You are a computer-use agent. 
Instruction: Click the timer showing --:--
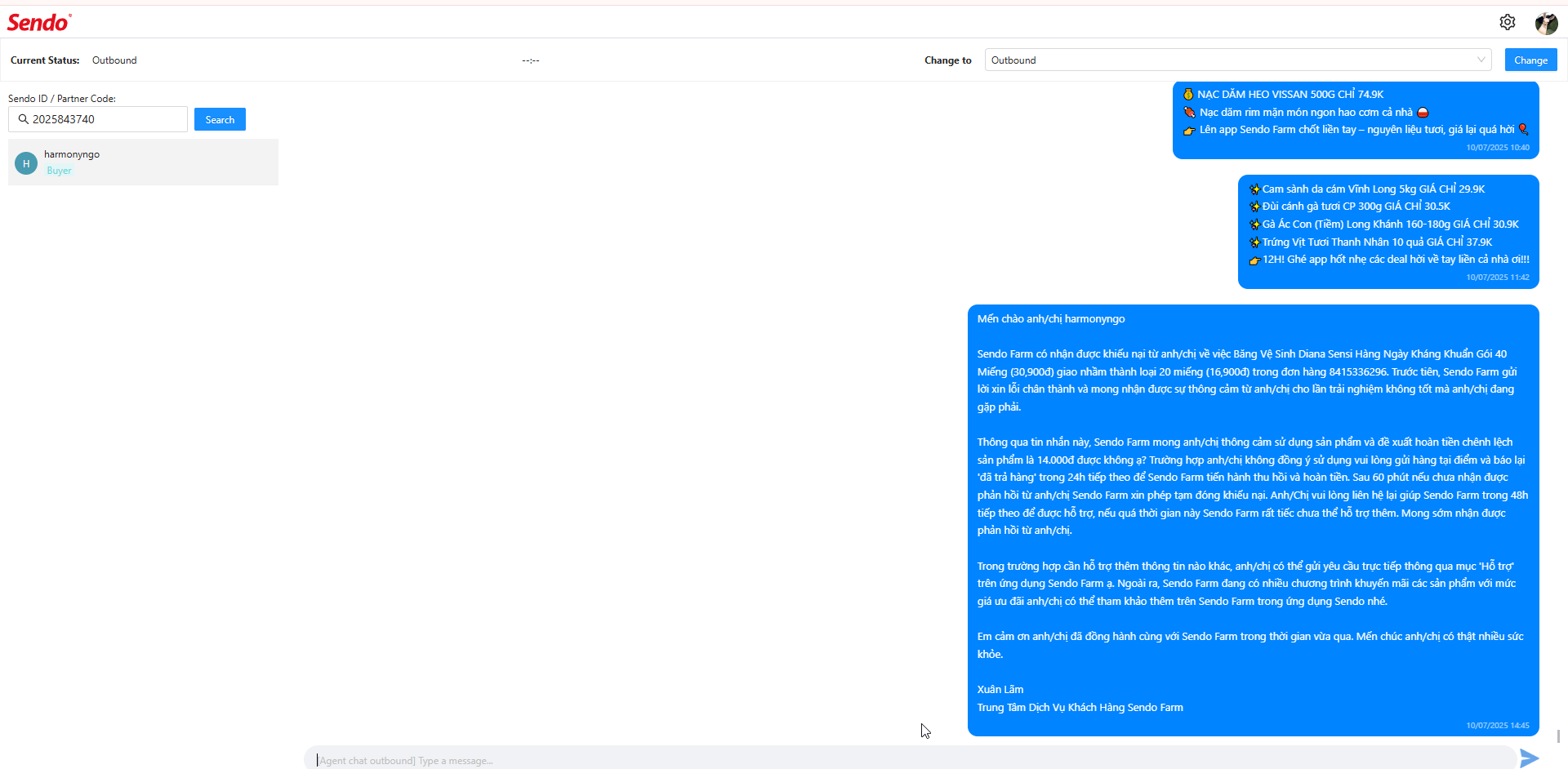tap(531, 60)
